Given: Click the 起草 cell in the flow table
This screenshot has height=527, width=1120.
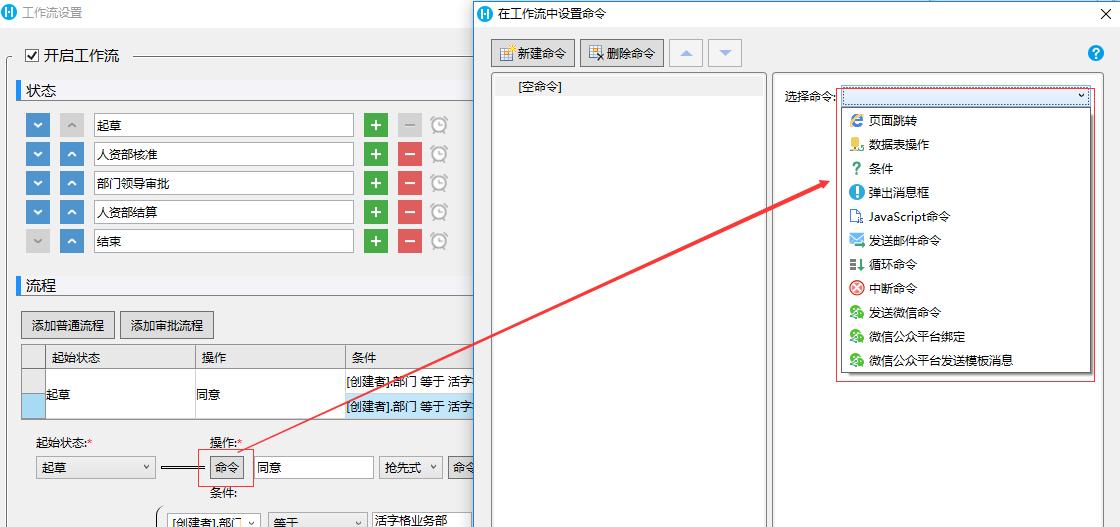Looking at the screenshot, I should click(120, 393).
